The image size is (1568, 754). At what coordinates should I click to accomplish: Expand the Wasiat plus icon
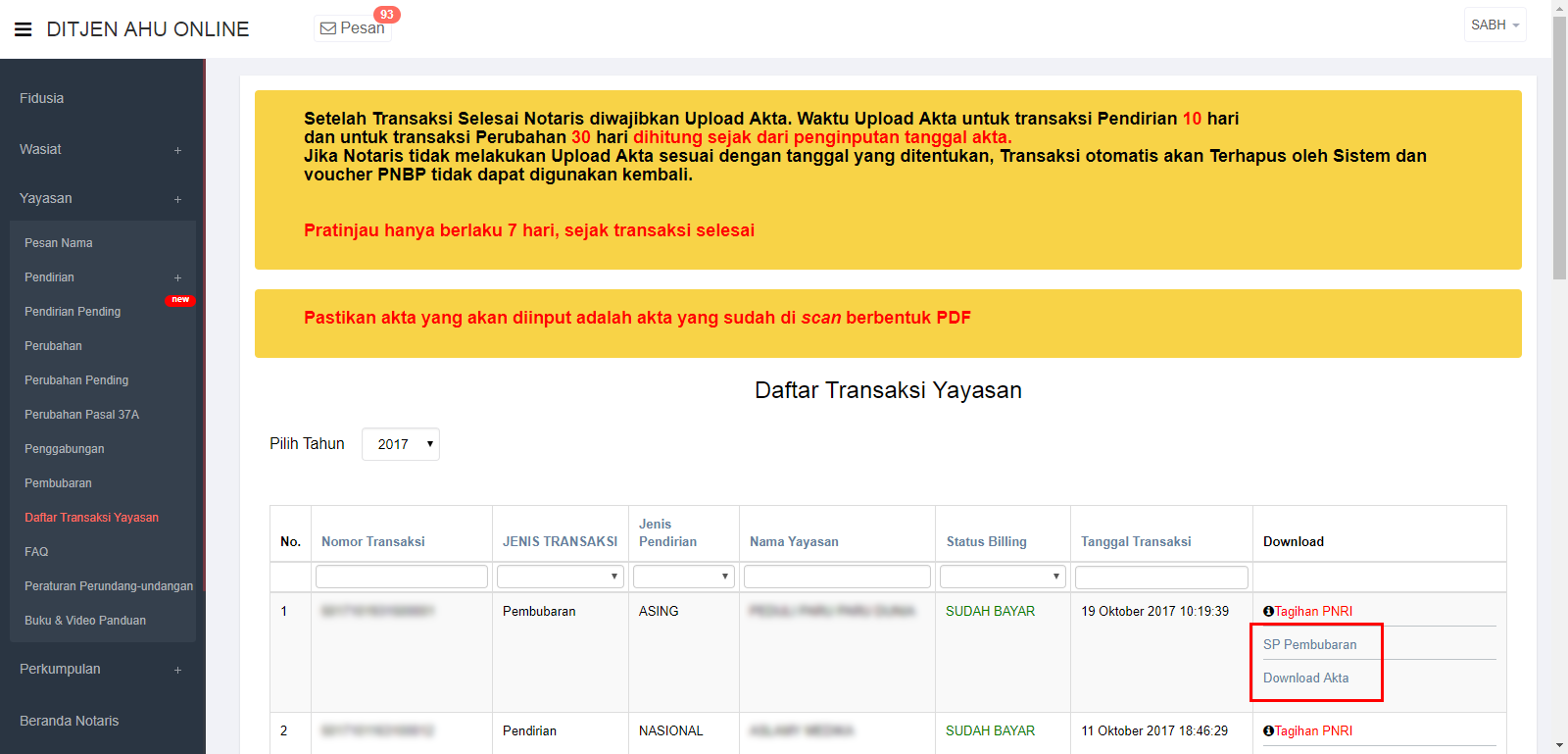[x=177, y=150]
